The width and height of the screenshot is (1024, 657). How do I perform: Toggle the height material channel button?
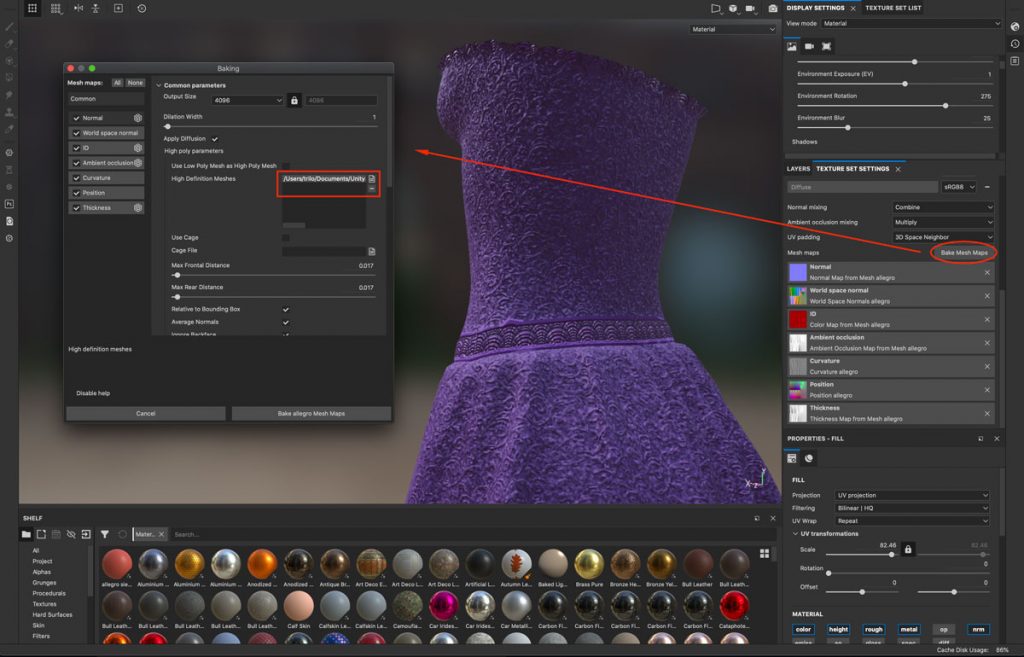coord(838,630)
